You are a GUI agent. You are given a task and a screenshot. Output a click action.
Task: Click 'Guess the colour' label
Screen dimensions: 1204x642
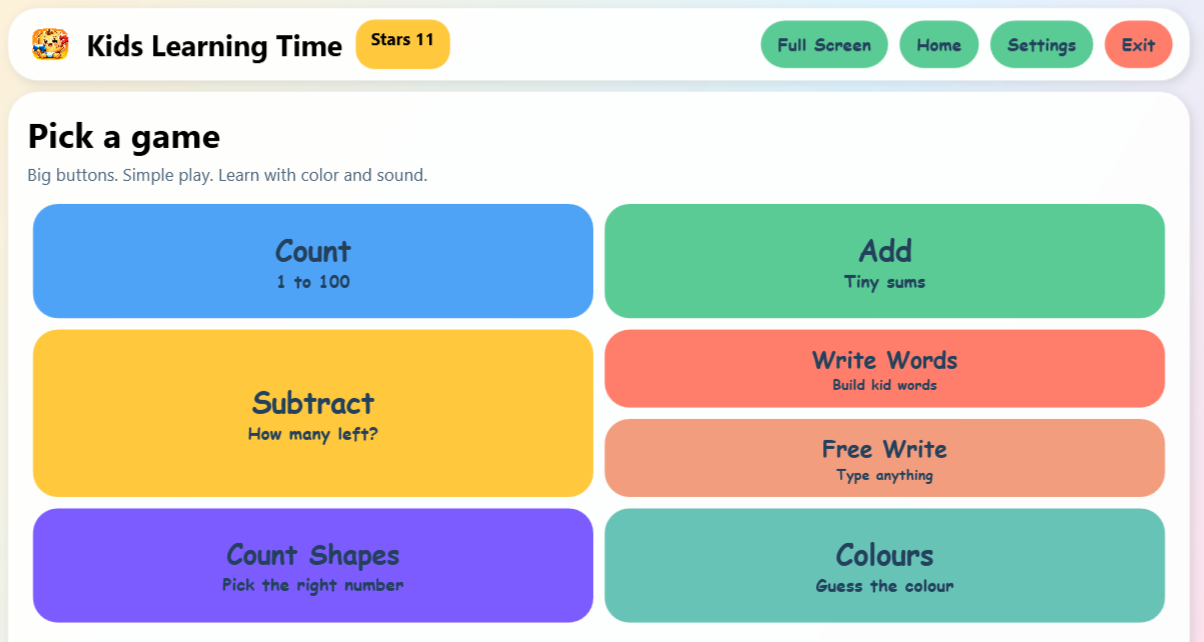pos(884,588)
